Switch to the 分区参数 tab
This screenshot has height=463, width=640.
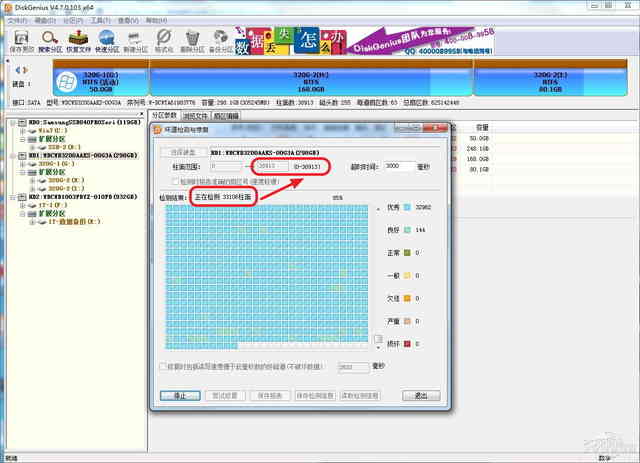coord(164,116)
